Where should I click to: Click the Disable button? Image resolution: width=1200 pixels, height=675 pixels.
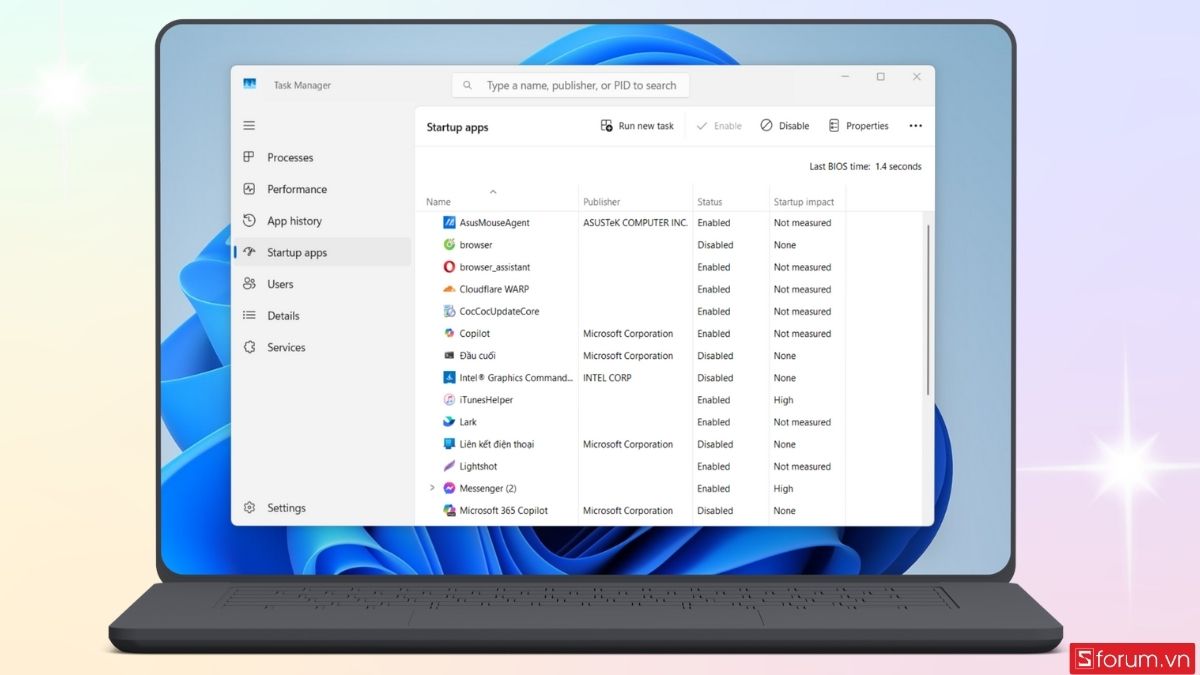click(785, 126)
